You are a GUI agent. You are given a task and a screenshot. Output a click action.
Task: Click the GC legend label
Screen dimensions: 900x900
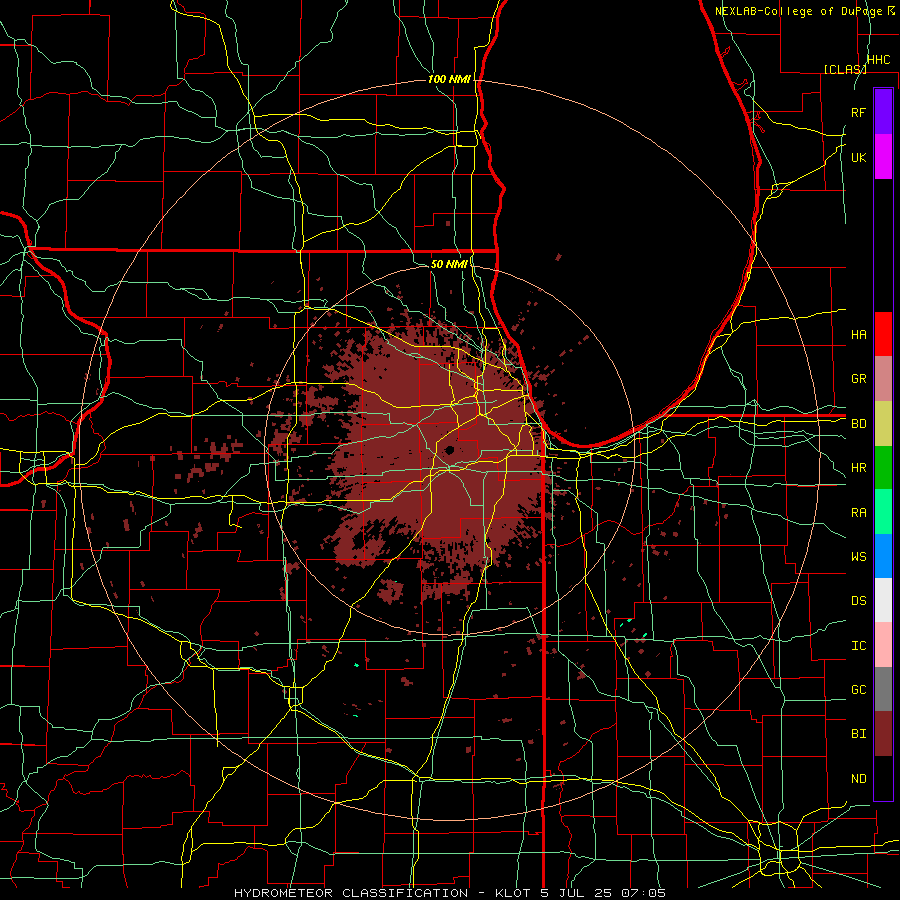pyautogui.click(x=858, y=690)
